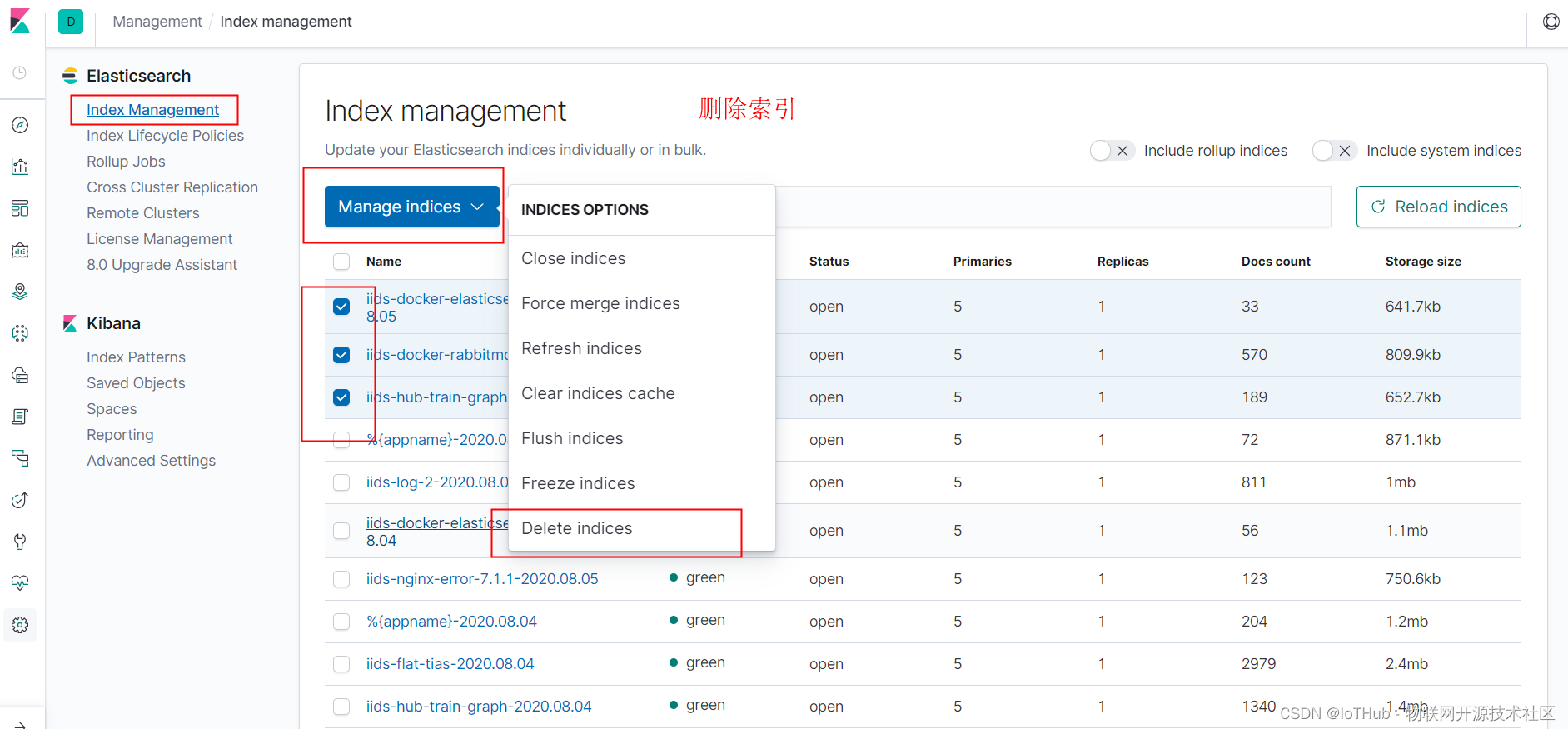The image size is (1568, 729).
Task: Check the %{appname}-2020.08.04 row checkbox
Action: coord(341,622)
